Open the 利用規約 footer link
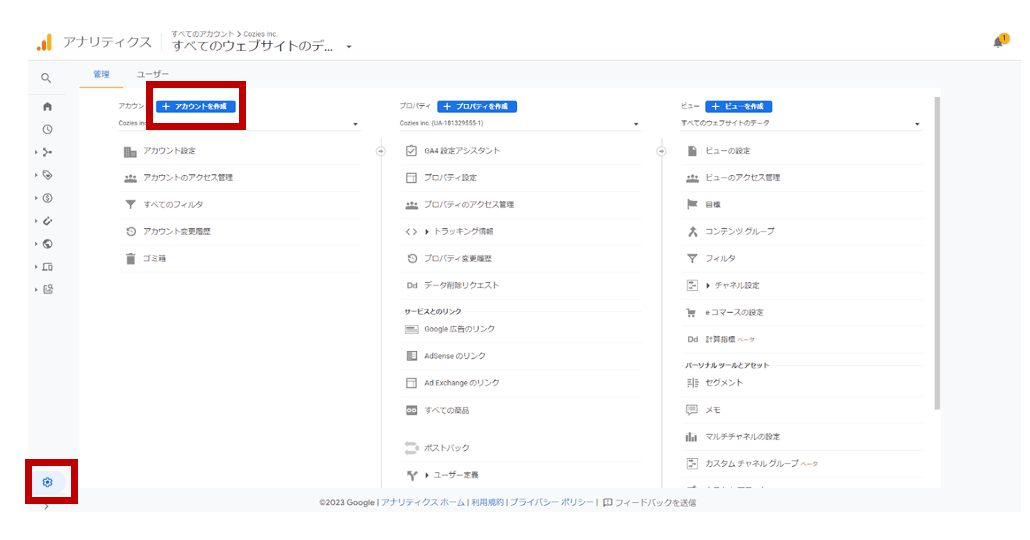This screenshot has height=540, width=1030. (487, 503)
